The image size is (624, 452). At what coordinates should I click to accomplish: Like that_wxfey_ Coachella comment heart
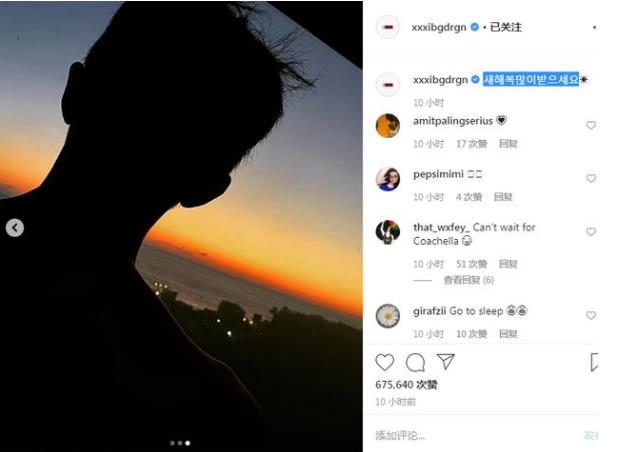click(591, 232)
